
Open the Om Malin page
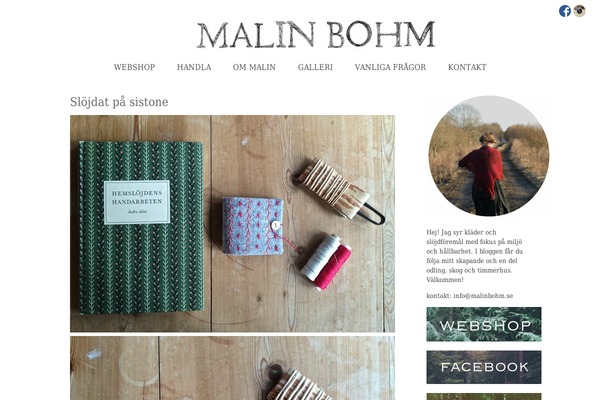pyautogui.click(x=254, y=67)
